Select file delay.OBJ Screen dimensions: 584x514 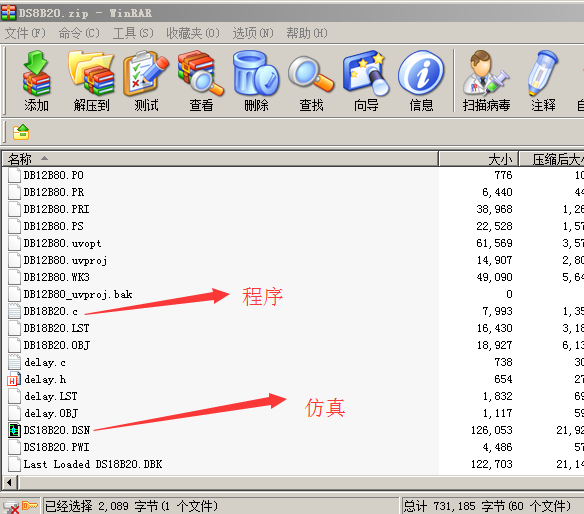[51, 413]
